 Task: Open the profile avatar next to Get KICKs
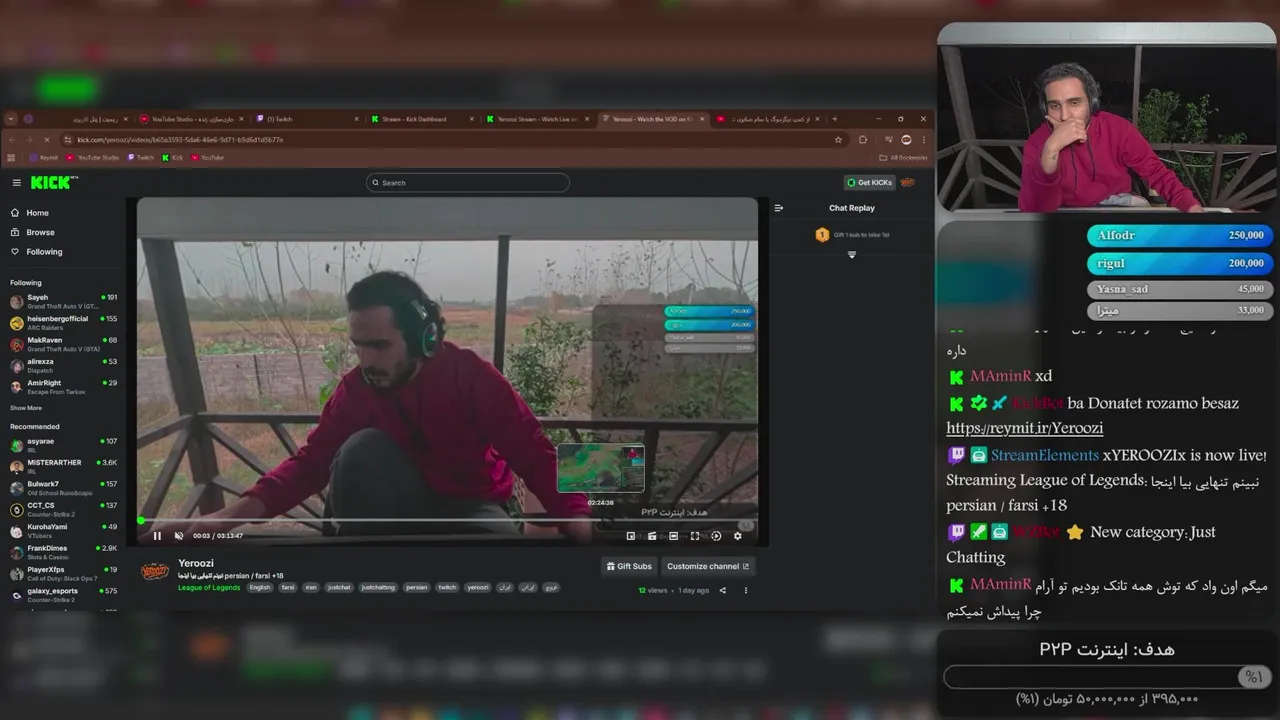click(908, 183)
